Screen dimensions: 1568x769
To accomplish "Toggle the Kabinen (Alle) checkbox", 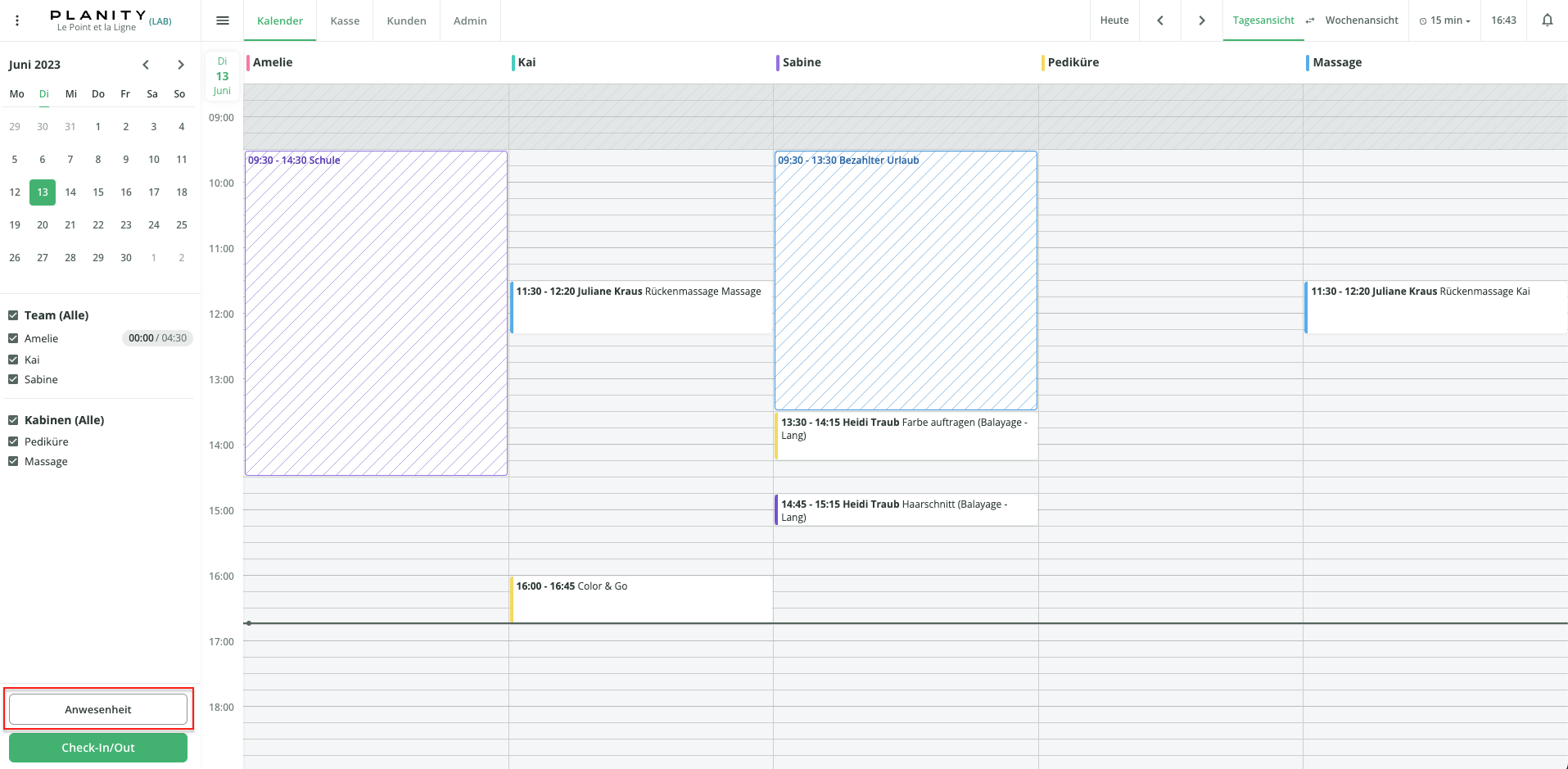I will click(13, 420).
